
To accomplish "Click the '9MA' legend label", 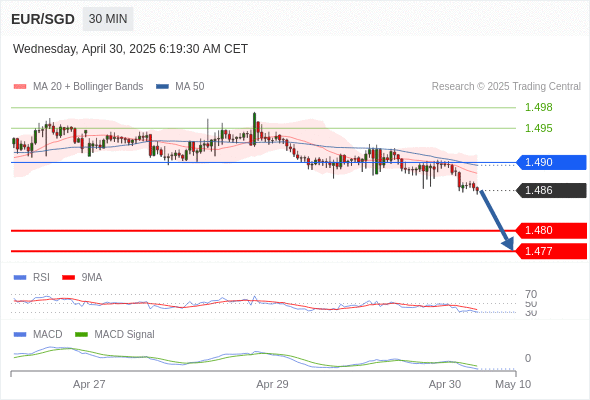I will [x=92, y=278].
